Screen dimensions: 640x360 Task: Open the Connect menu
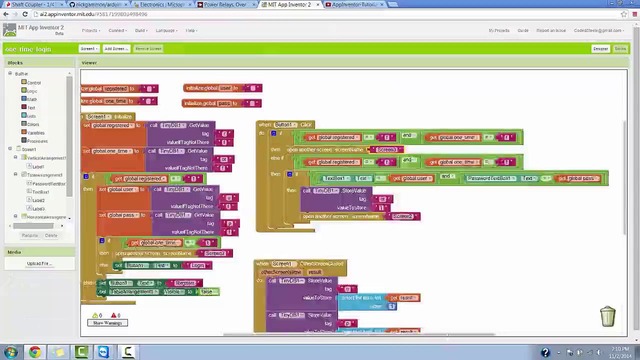coord(118,31)
